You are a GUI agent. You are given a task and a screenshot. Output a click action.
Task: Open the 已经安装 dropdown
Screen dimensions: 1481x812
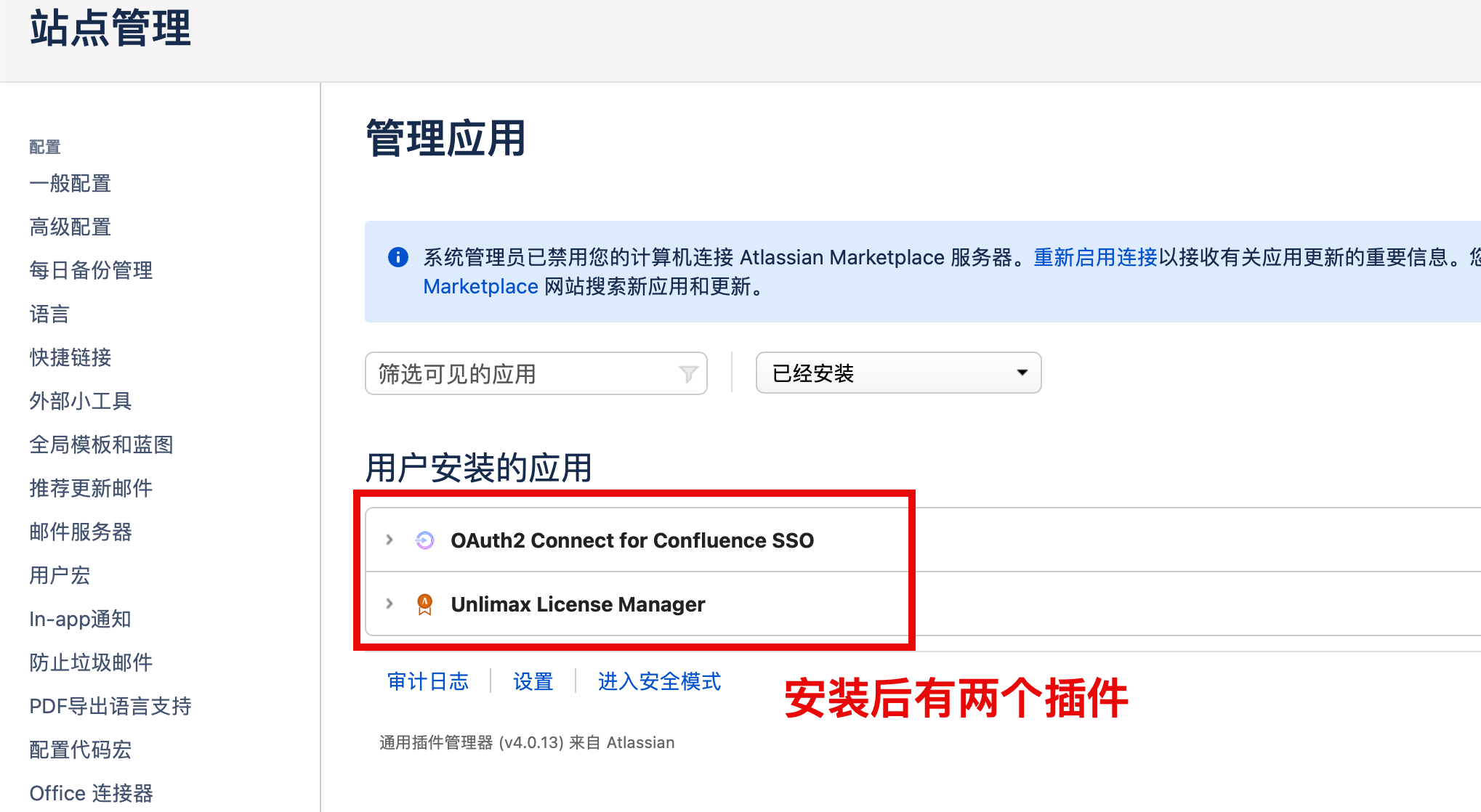(898, 373)
